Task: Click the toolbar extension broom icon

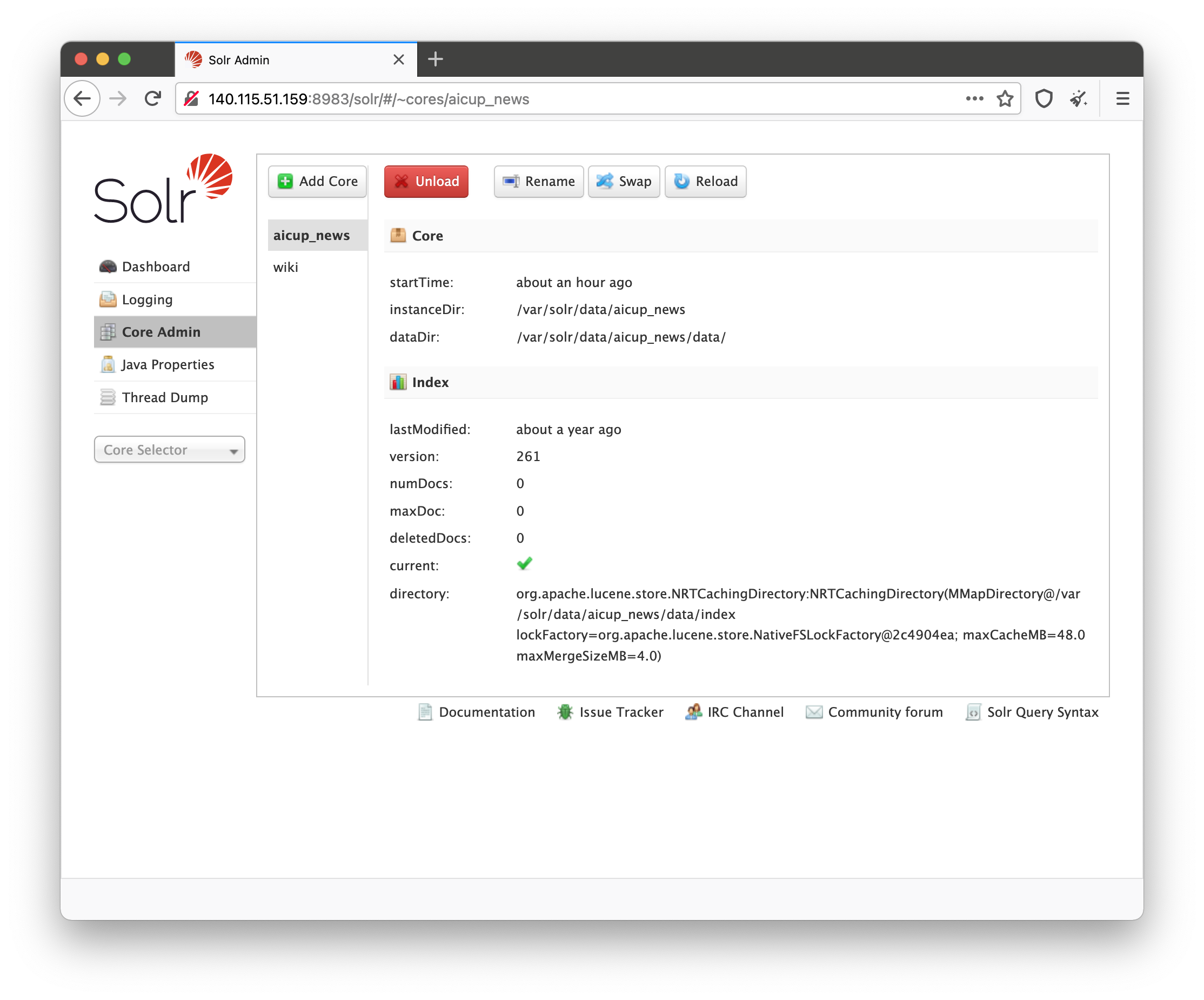Action: (x=1079, y=98)
